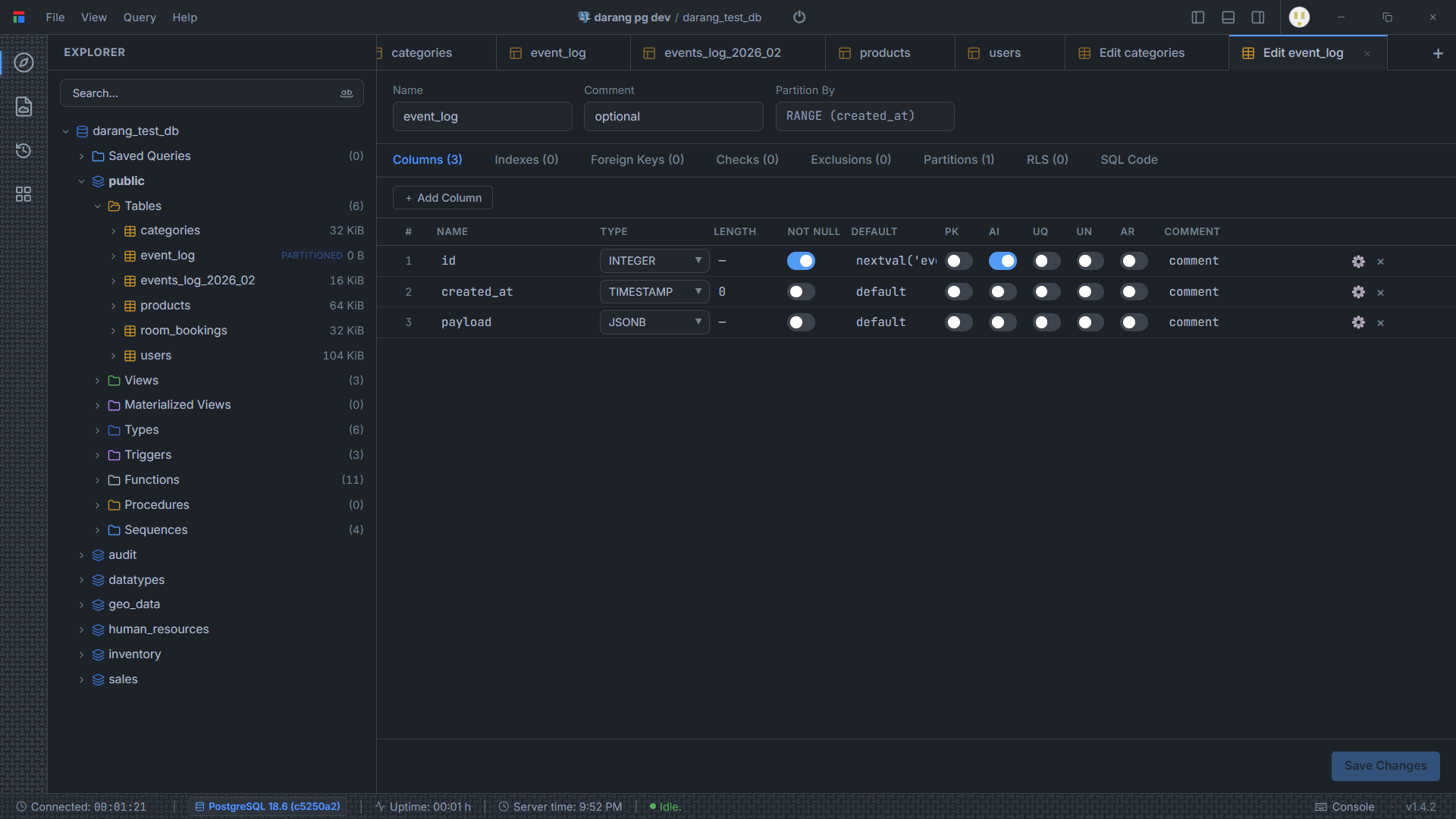Open the saved queries file icon in sidebar

coord(24,106)
